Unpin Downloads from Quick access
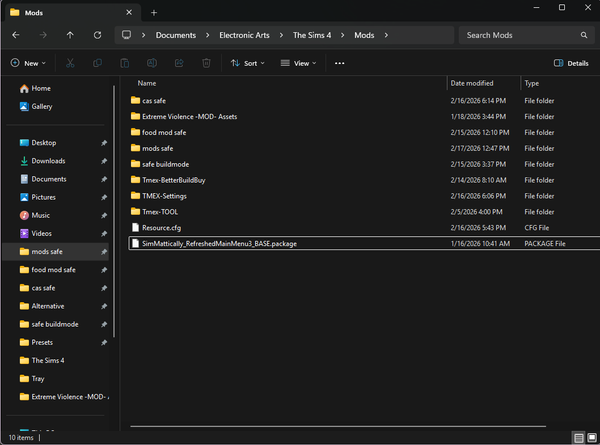 (104, 161)
